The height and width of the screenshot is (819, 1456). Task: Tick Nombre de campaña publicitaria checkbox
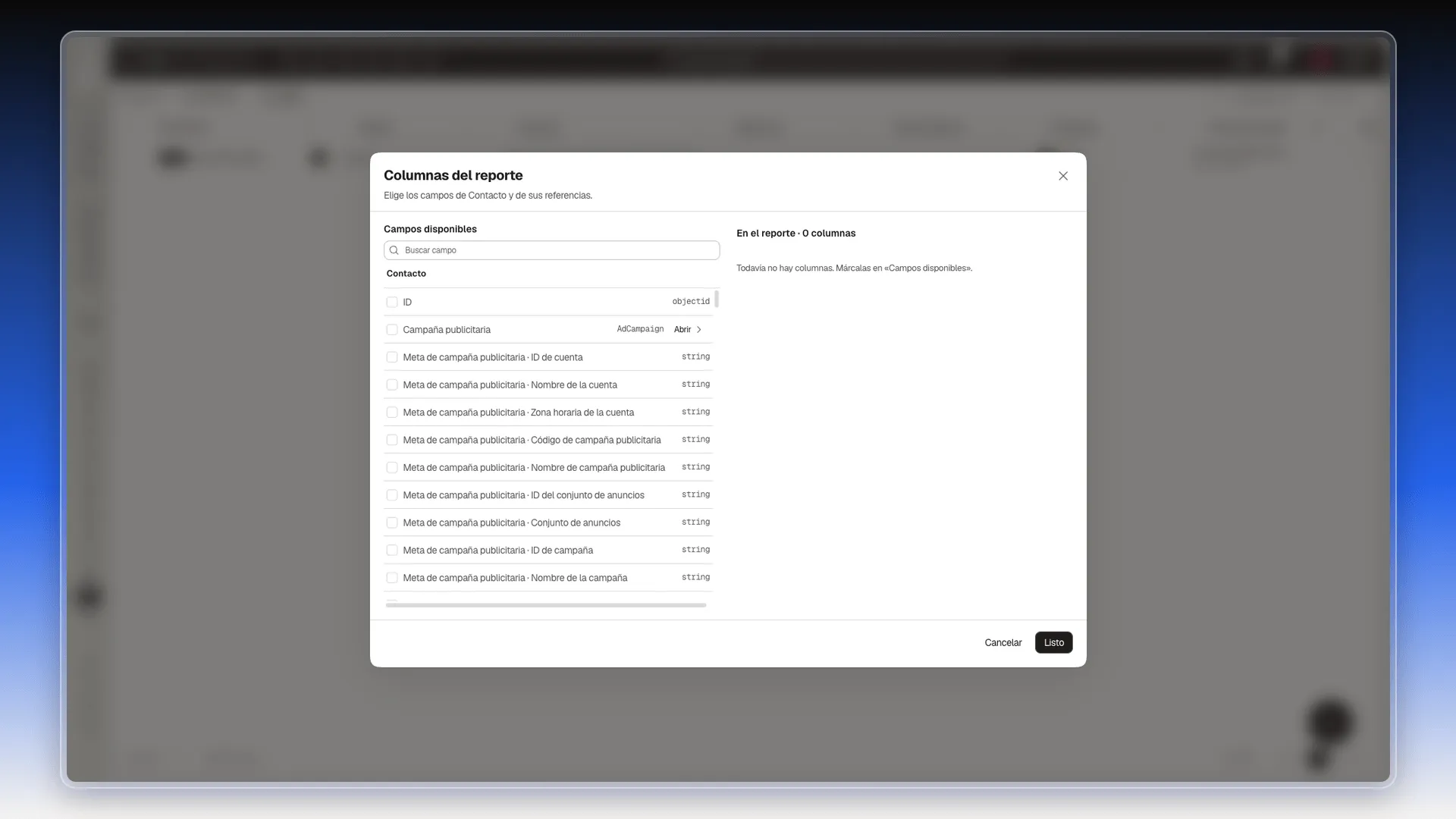[x=392, y=468]
